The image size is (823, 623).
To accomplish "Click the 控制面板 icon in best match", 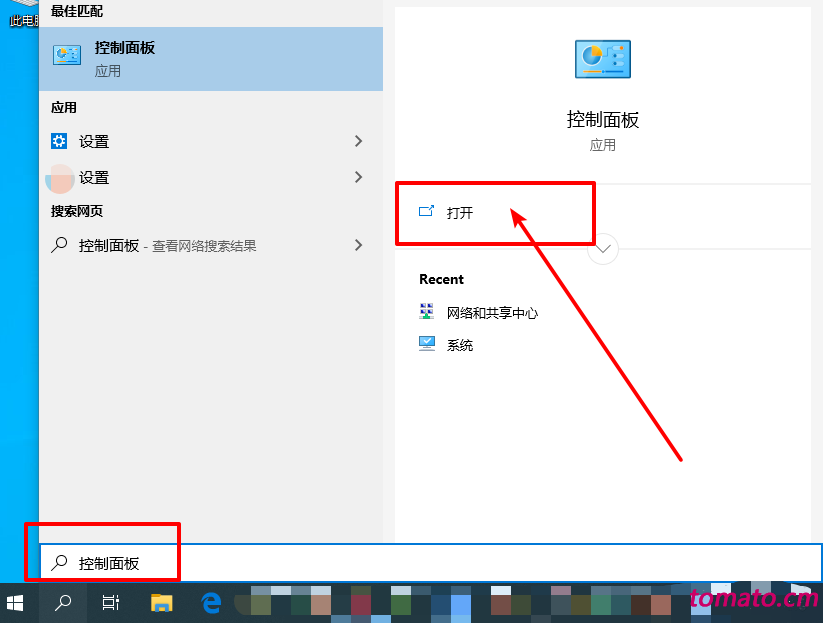I will (67, 55).
